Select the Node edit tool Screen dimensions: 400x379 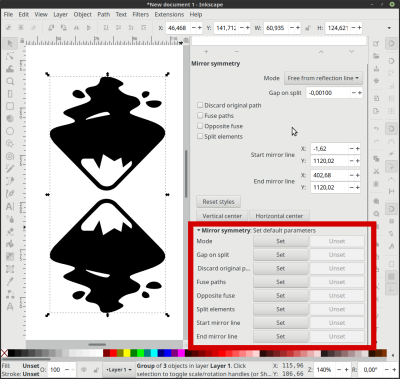10,56
